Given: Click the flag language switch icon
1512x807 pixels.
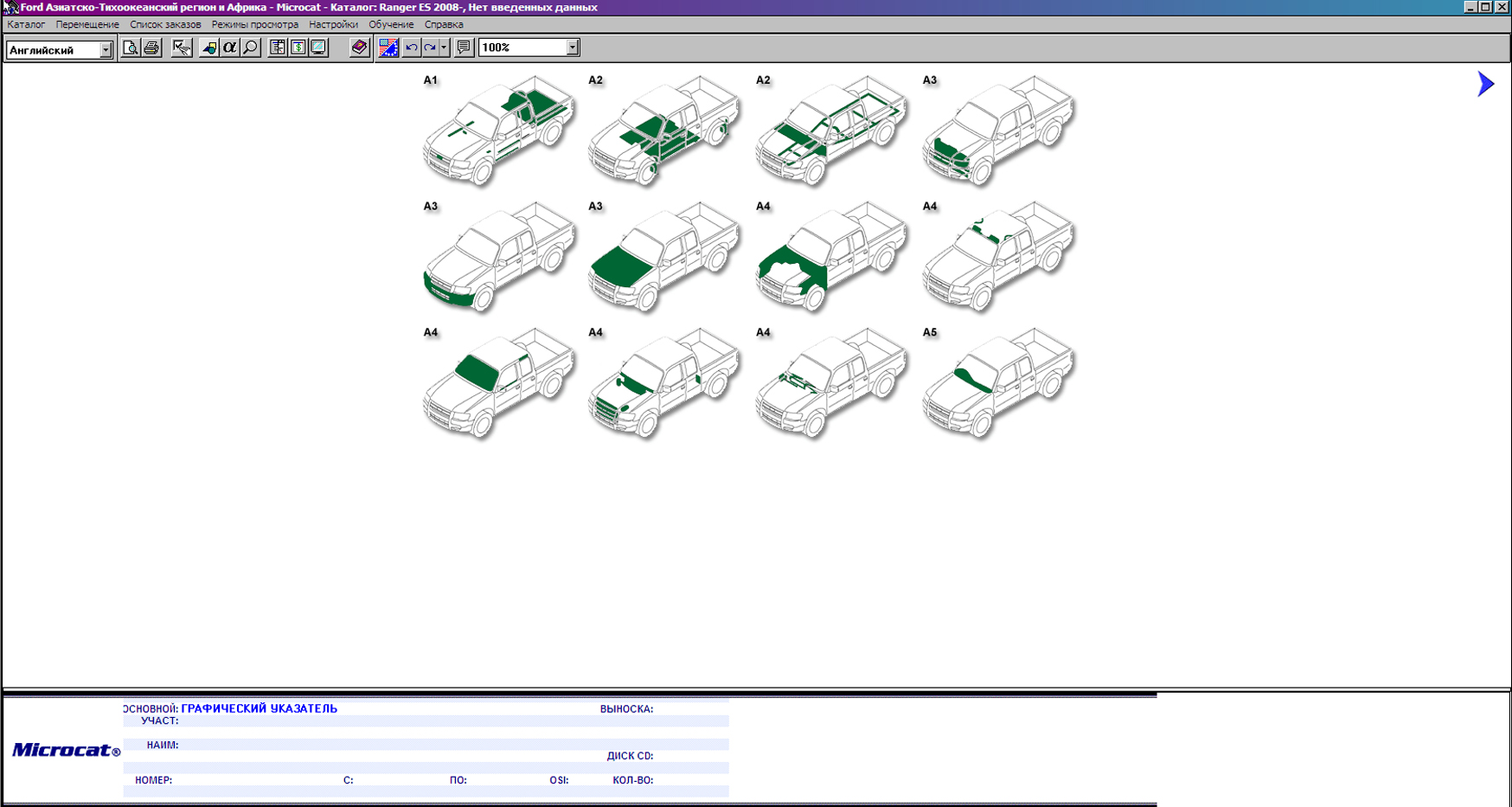Looking at the screenshot, I should (x=388, y=48).
